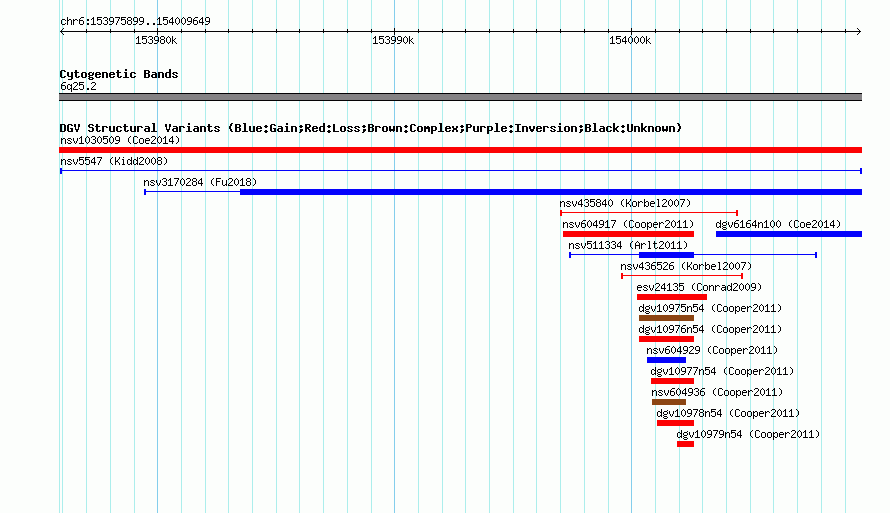
Task: Click the 154000k ruler position label
Action: (x=630, y=40)
